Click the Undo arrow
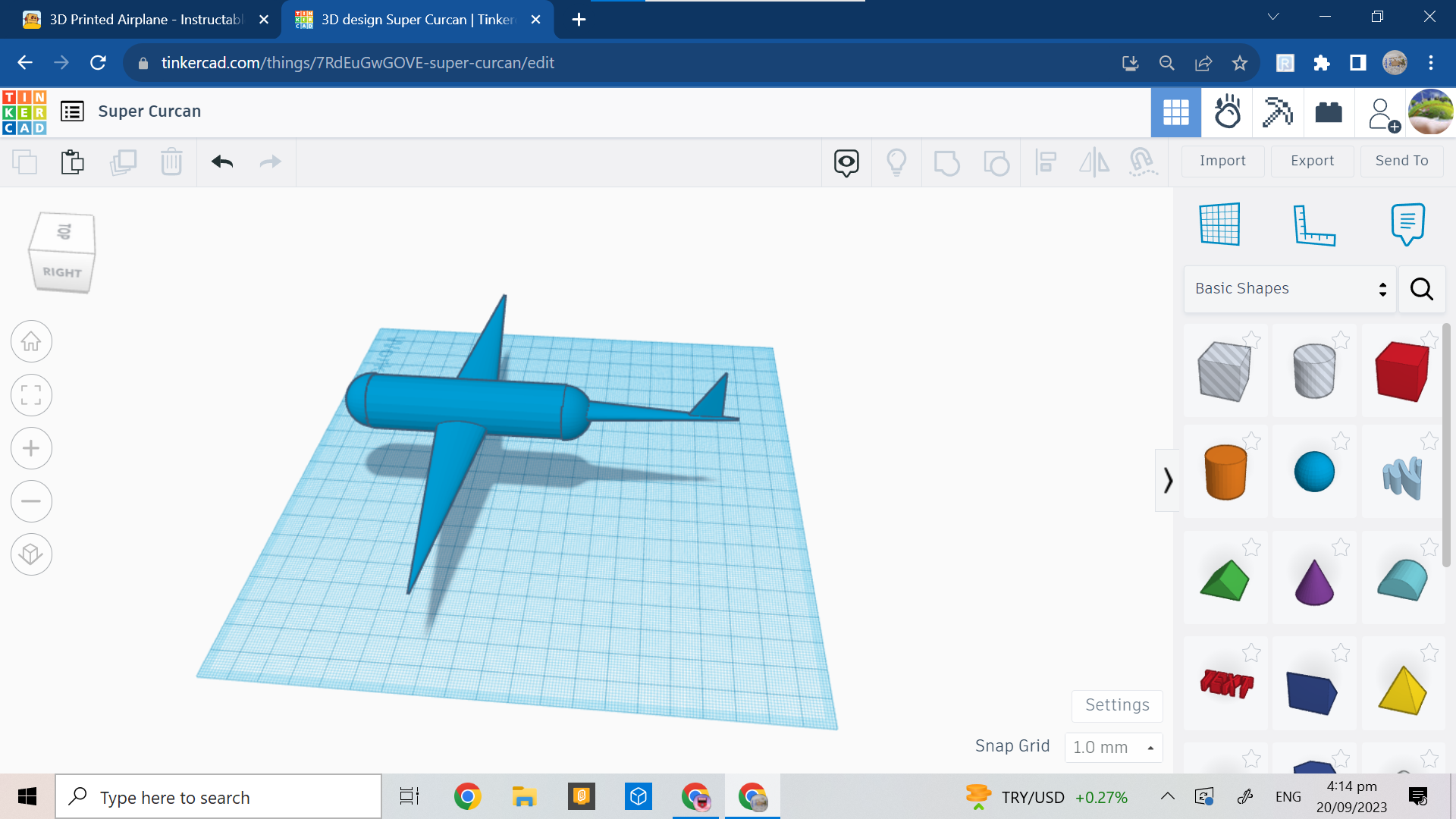 222,162
